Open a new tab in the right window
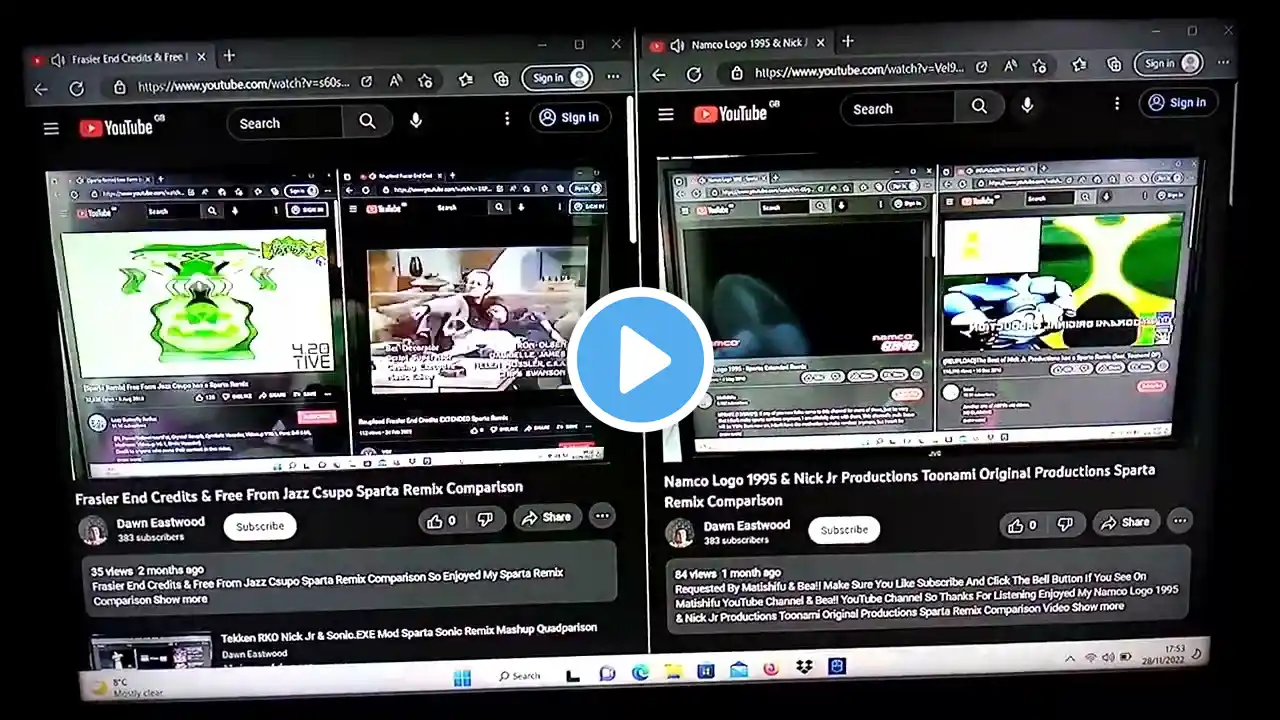This screenshot has height=720, width=1280. pos(848,41)
